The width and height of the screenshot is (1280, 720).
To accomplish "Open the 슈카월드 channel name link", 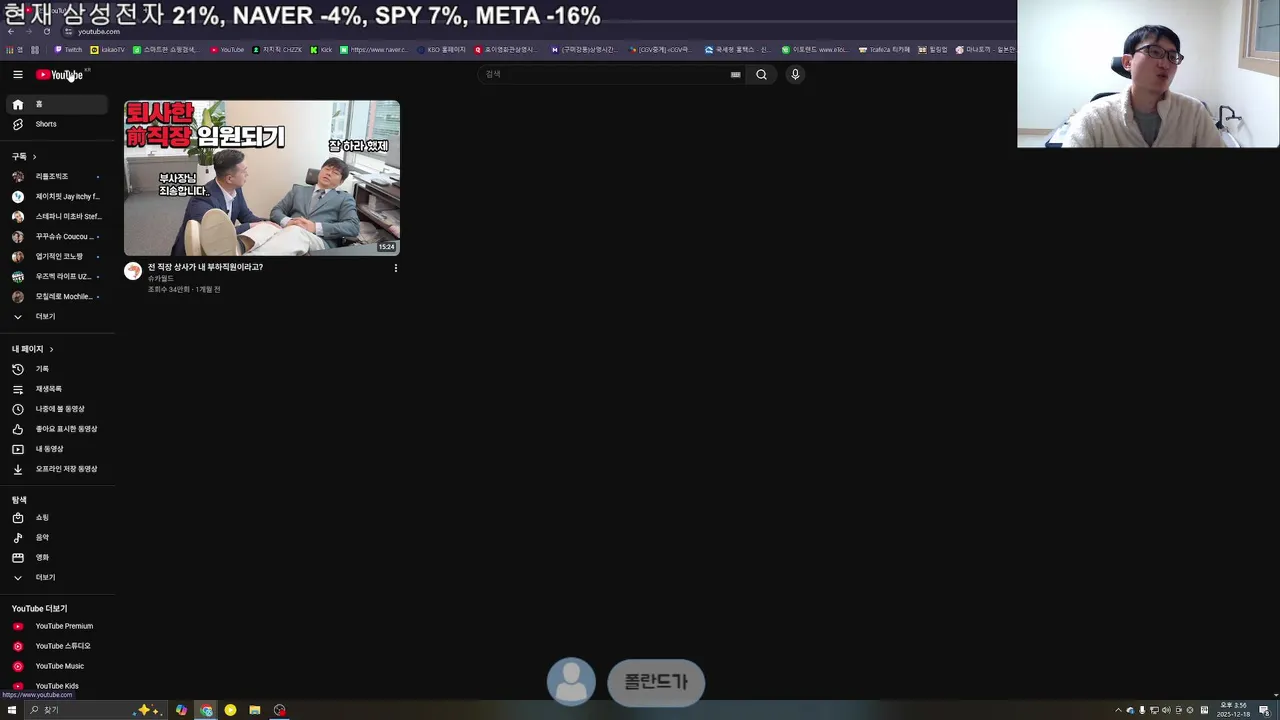I will click(x=161, y=279).
